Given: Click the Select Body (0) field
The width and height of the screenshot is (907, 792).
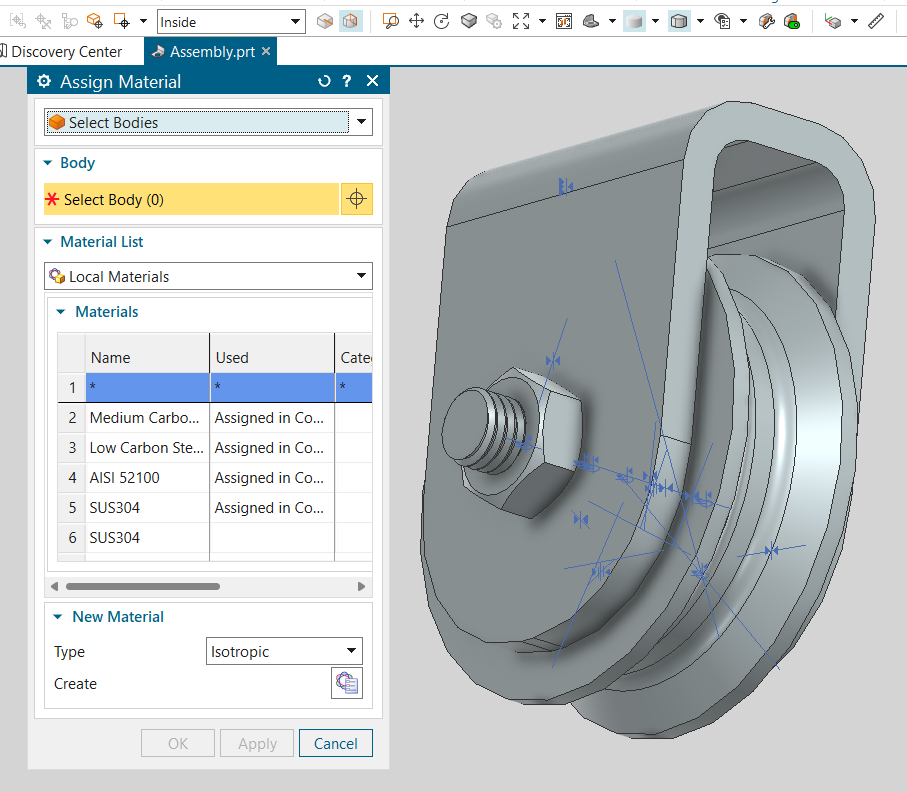Looking at the screenshot, I should click(x=191, y=199).
